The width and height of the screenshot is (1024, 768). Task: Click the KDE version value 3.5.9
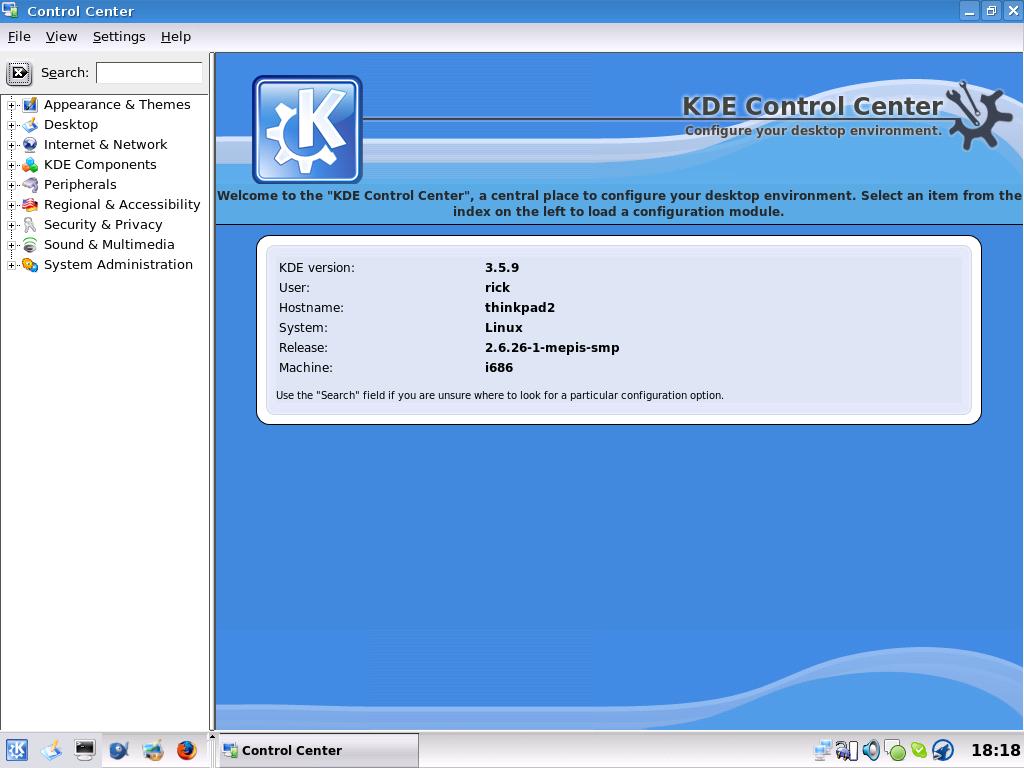click(x=502, y=267)
